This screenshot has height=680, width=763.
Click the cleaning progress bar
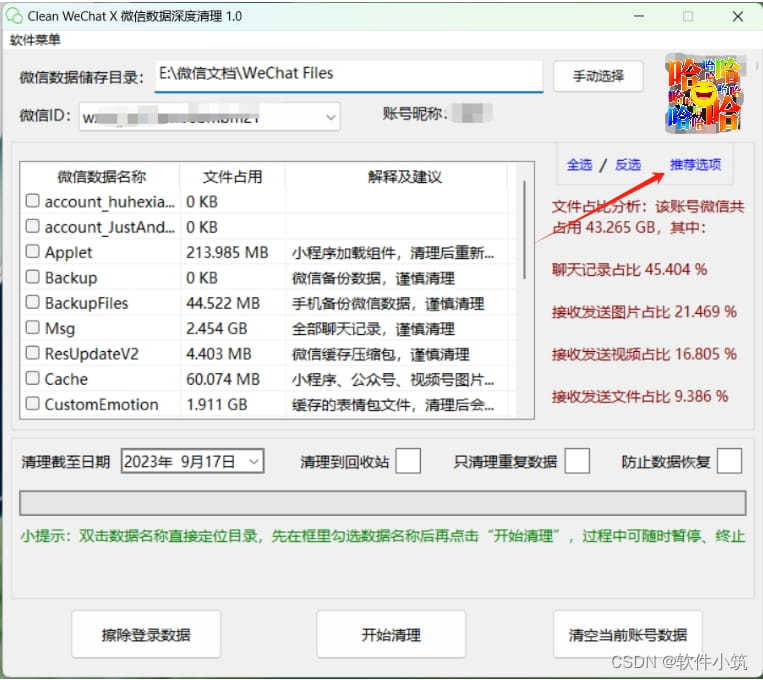[x=382, y=503]
